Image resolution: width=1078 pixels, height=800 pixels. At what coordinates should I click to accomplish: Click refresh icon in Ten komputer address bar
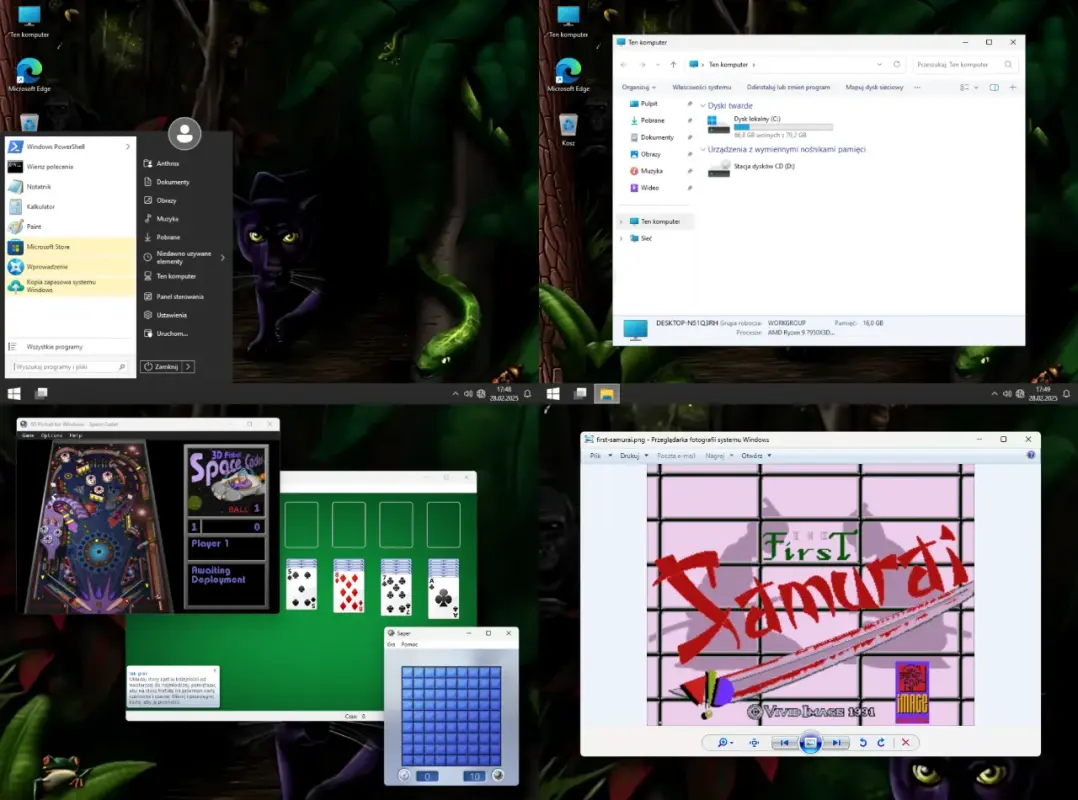(896, 64)
